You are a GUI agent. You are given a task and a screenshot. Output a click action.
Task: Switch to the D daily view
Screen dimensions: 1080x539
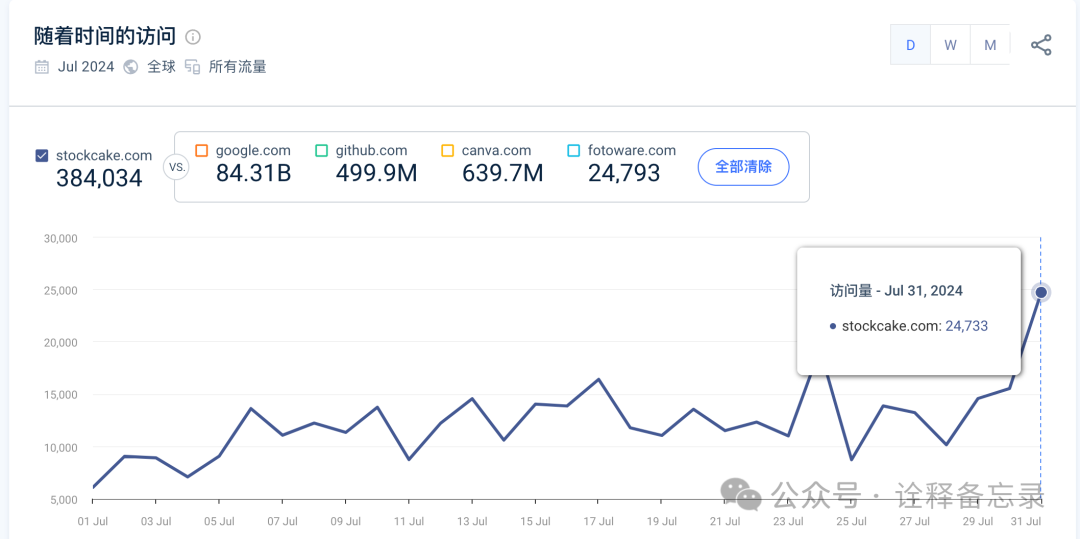click(911, 45)
